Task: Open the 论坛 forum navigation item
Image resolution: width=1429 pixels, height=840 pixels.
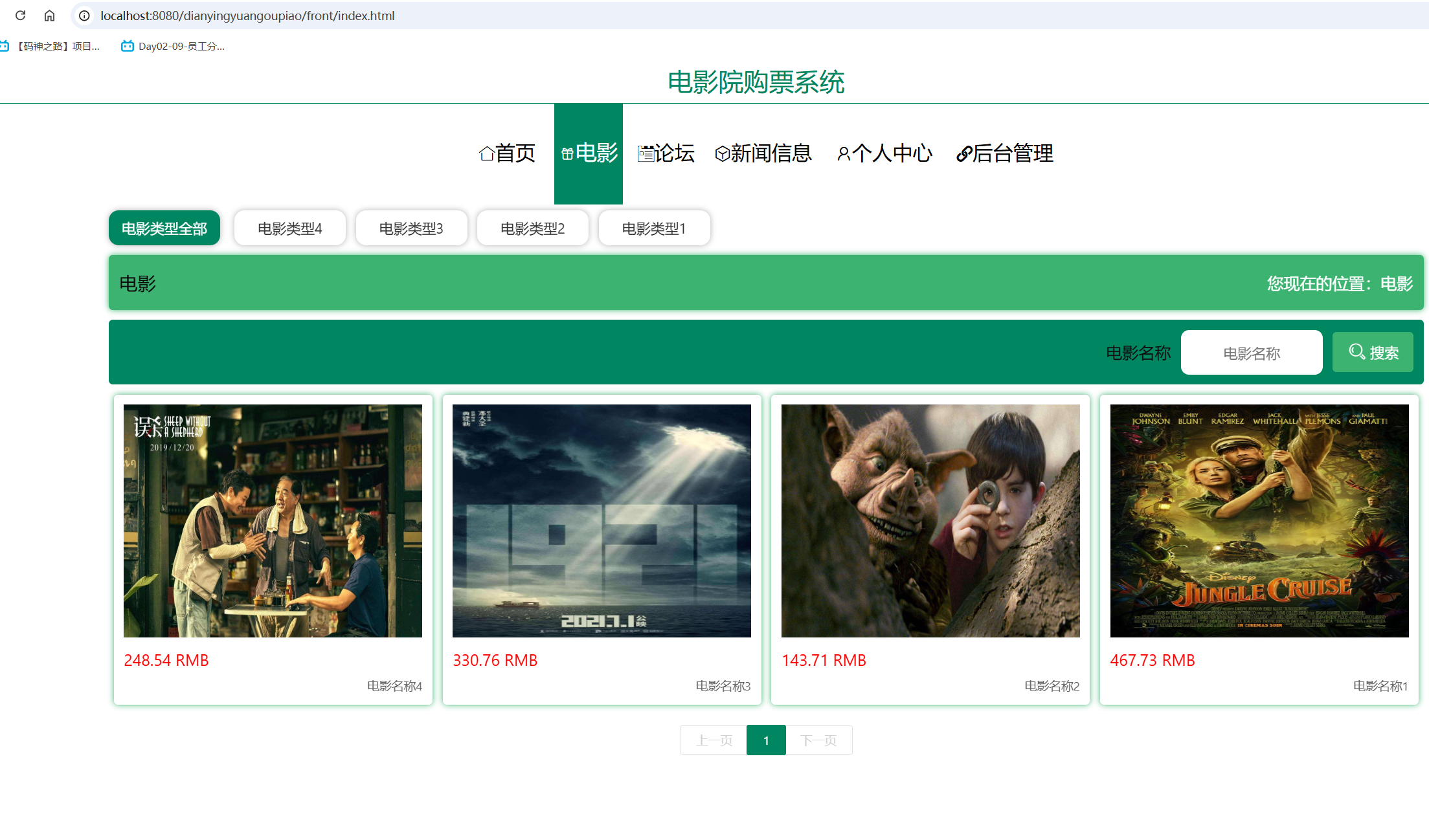Action: [x=666, y=153]
